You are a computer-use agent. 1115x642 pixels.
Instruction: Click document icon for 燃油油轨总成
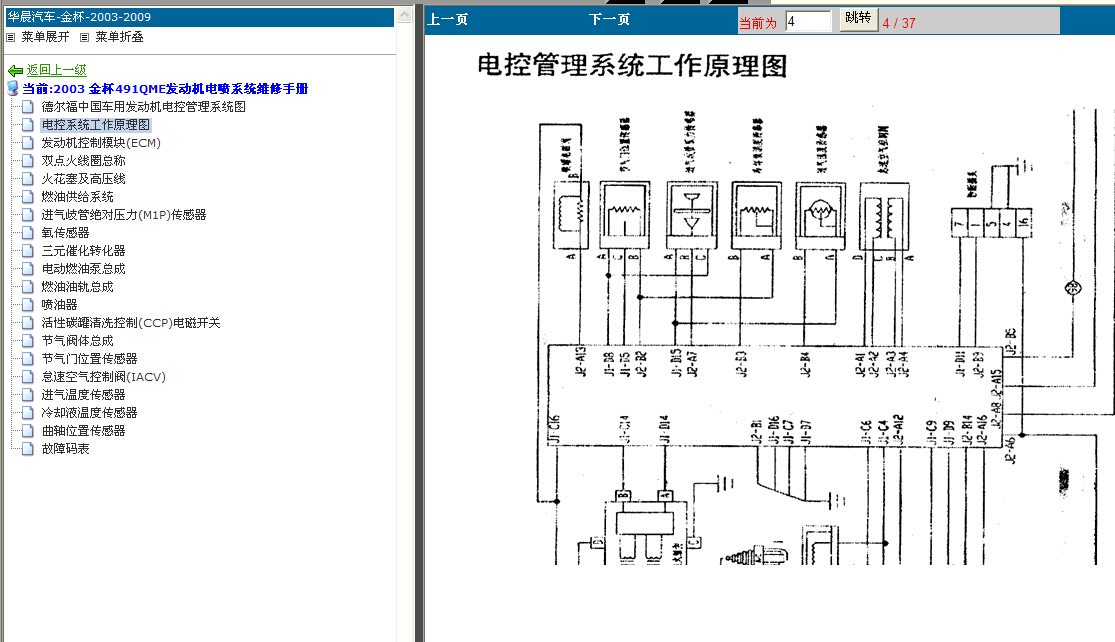(28, 287)
